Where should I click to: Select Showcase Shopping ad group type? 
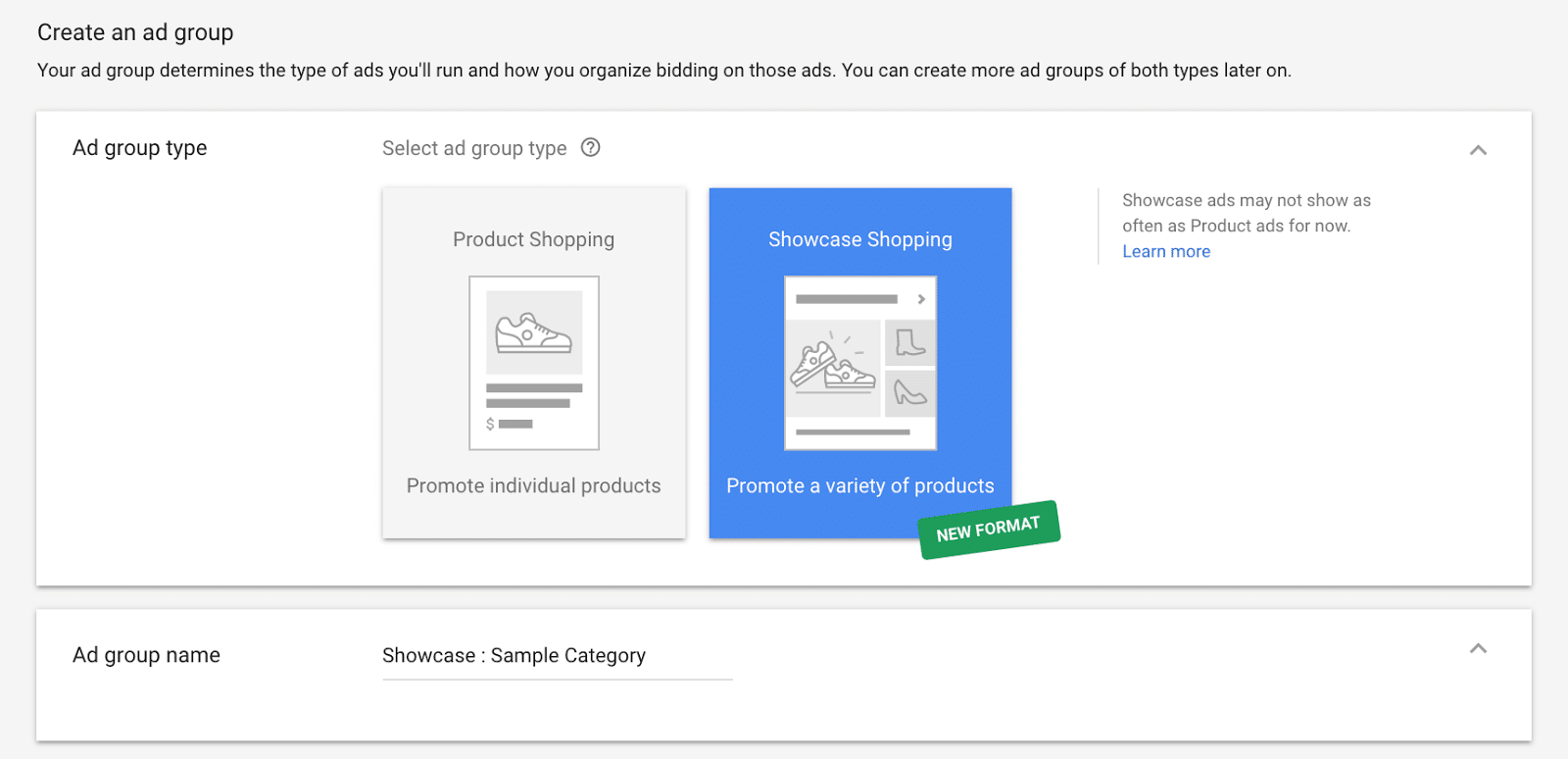click(x=860, y=363)
